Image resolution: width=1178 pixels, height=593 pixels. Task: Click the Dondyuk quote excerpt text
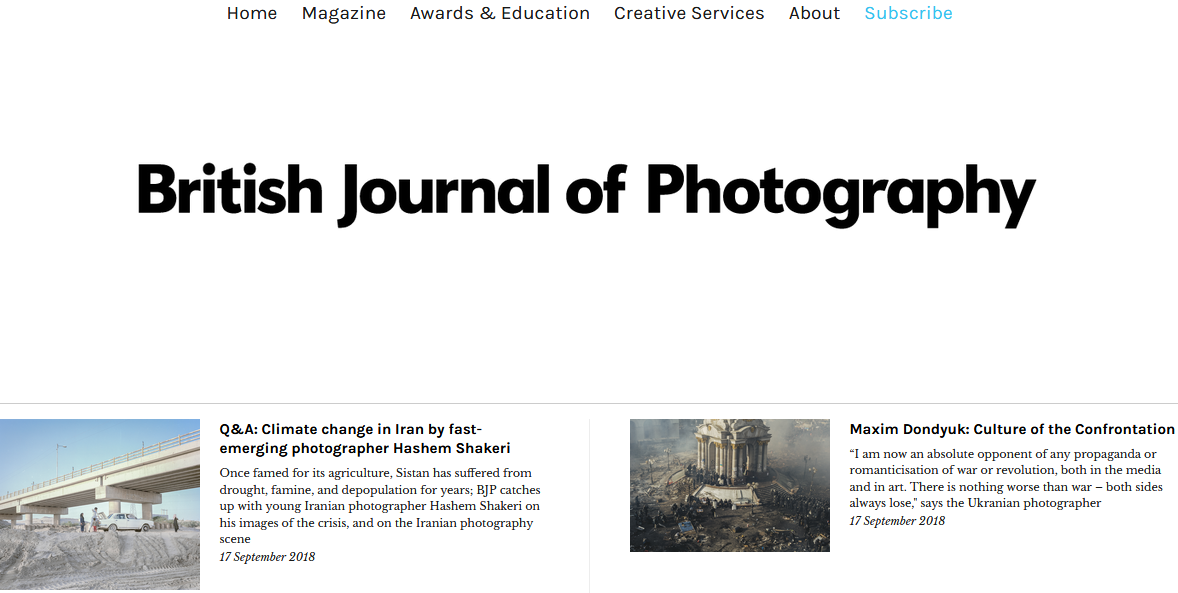1005,478
